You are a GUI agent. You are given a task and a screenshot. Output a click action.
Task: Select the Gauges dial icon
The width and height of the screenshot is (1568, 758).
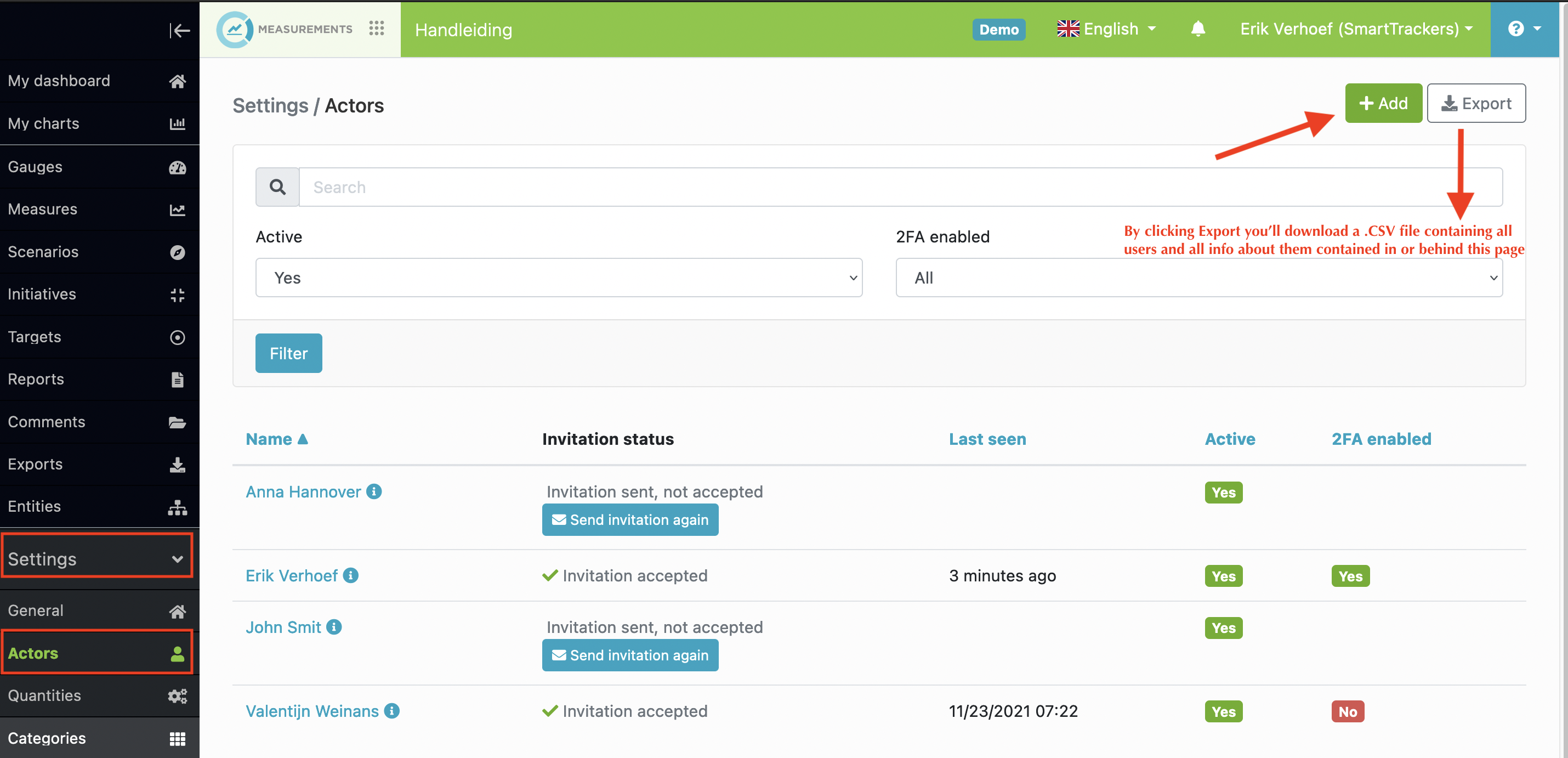[177, 167]
